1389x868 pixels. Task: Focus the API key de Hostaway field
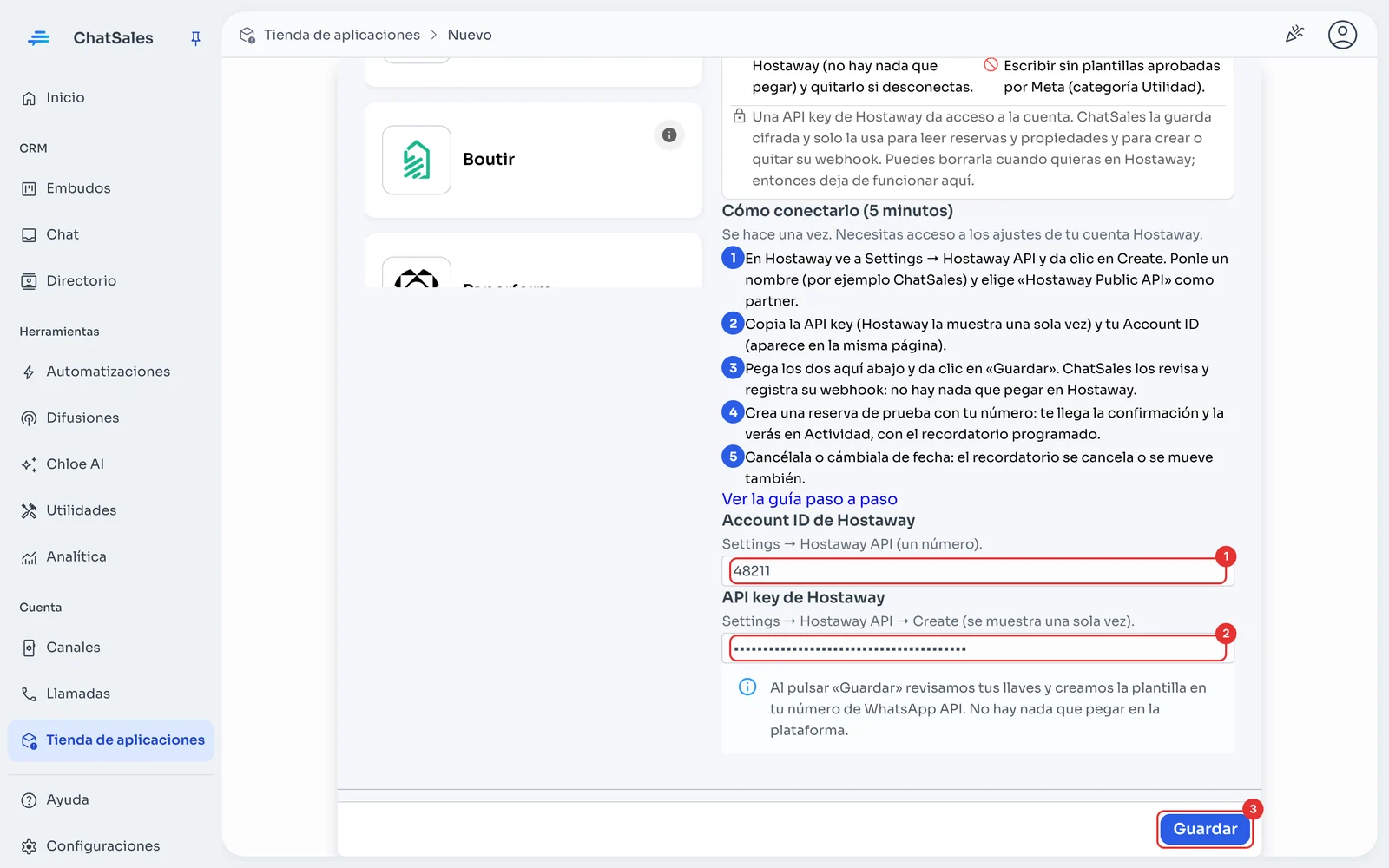(x=978, y=648)
